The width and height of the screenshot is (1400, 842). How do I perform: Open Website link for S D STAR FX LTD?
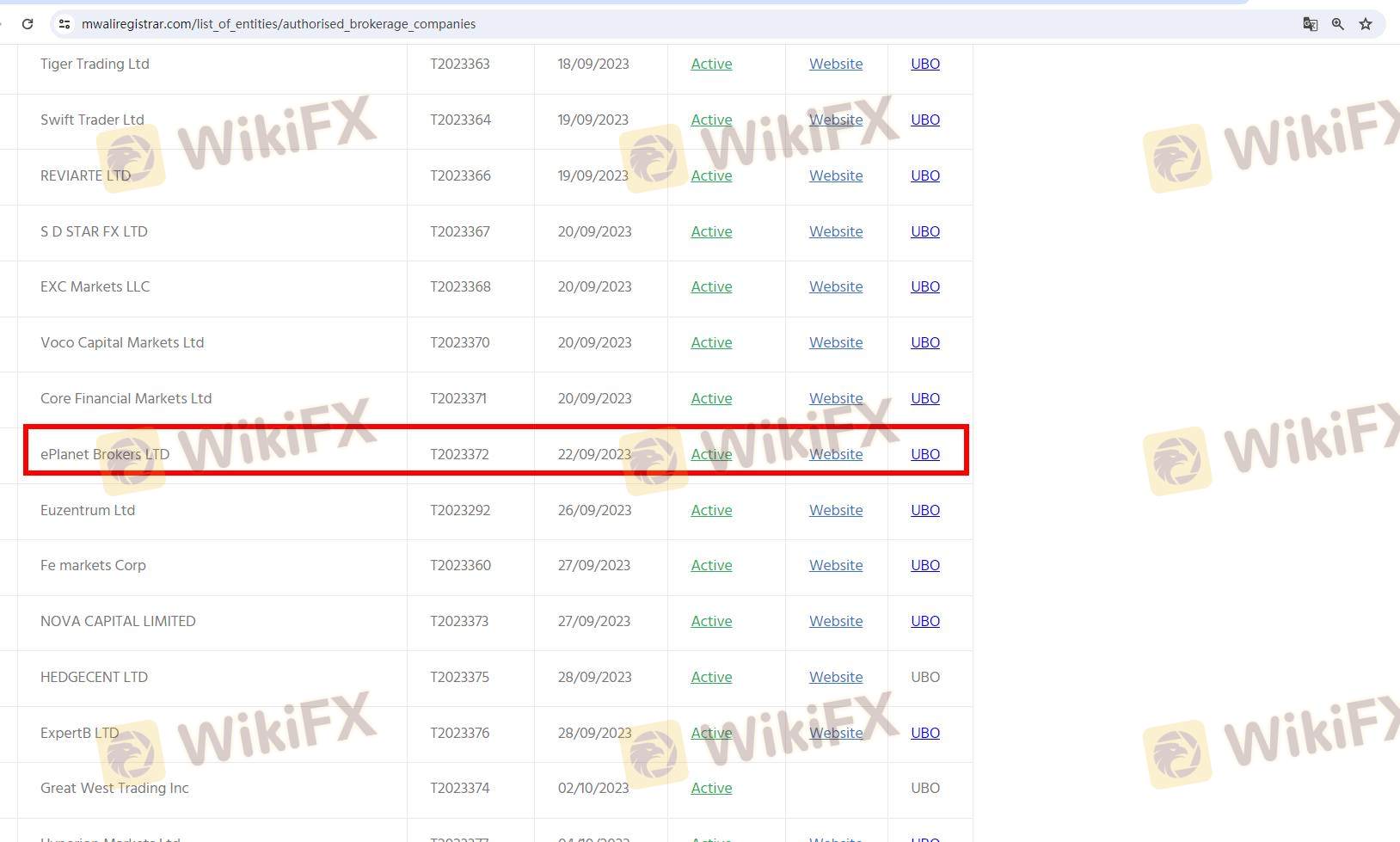pyautogui.click(x=835, y=232)
